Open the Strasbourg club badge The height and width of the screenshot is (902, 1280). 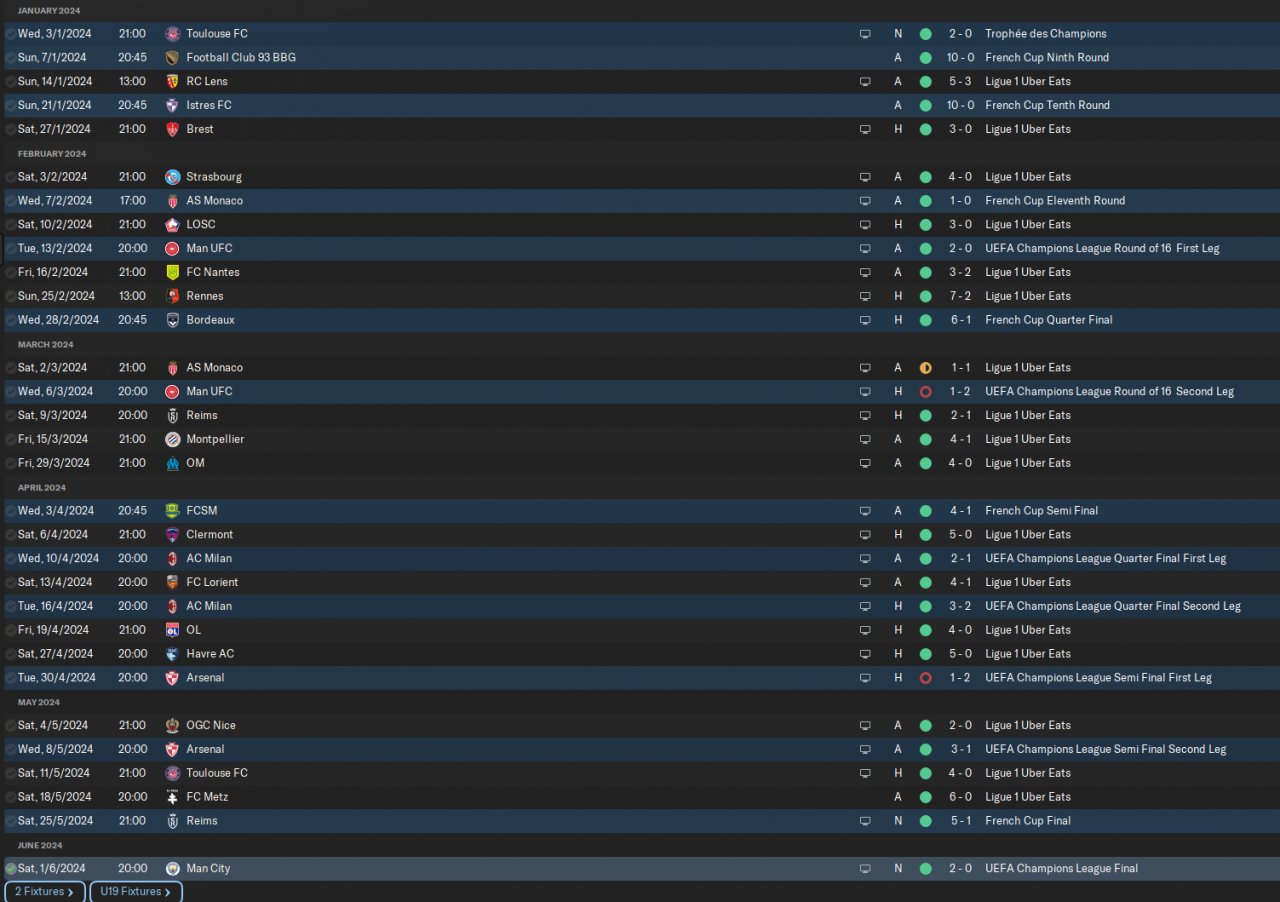point(172,177)
